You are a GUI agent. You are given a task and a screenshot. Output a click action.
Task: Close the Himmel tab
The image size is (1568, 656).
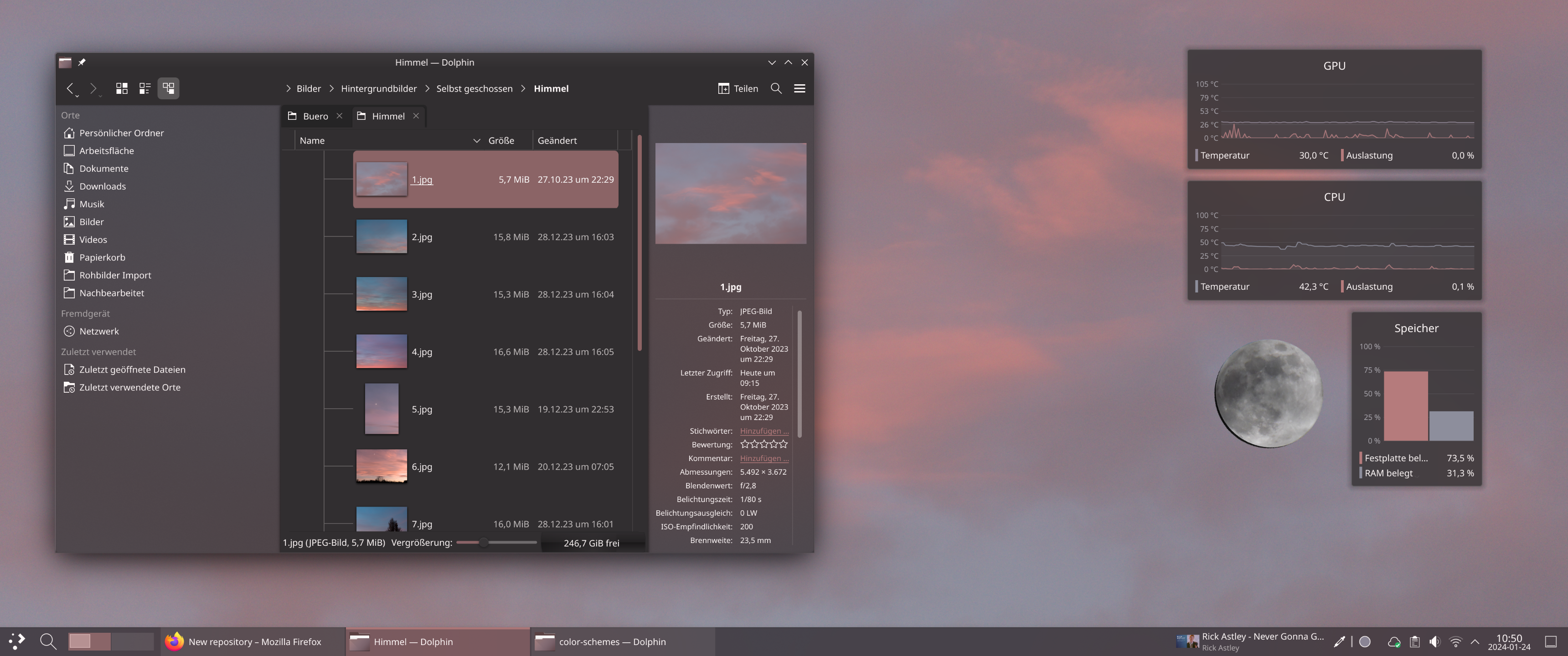[416, 116]
